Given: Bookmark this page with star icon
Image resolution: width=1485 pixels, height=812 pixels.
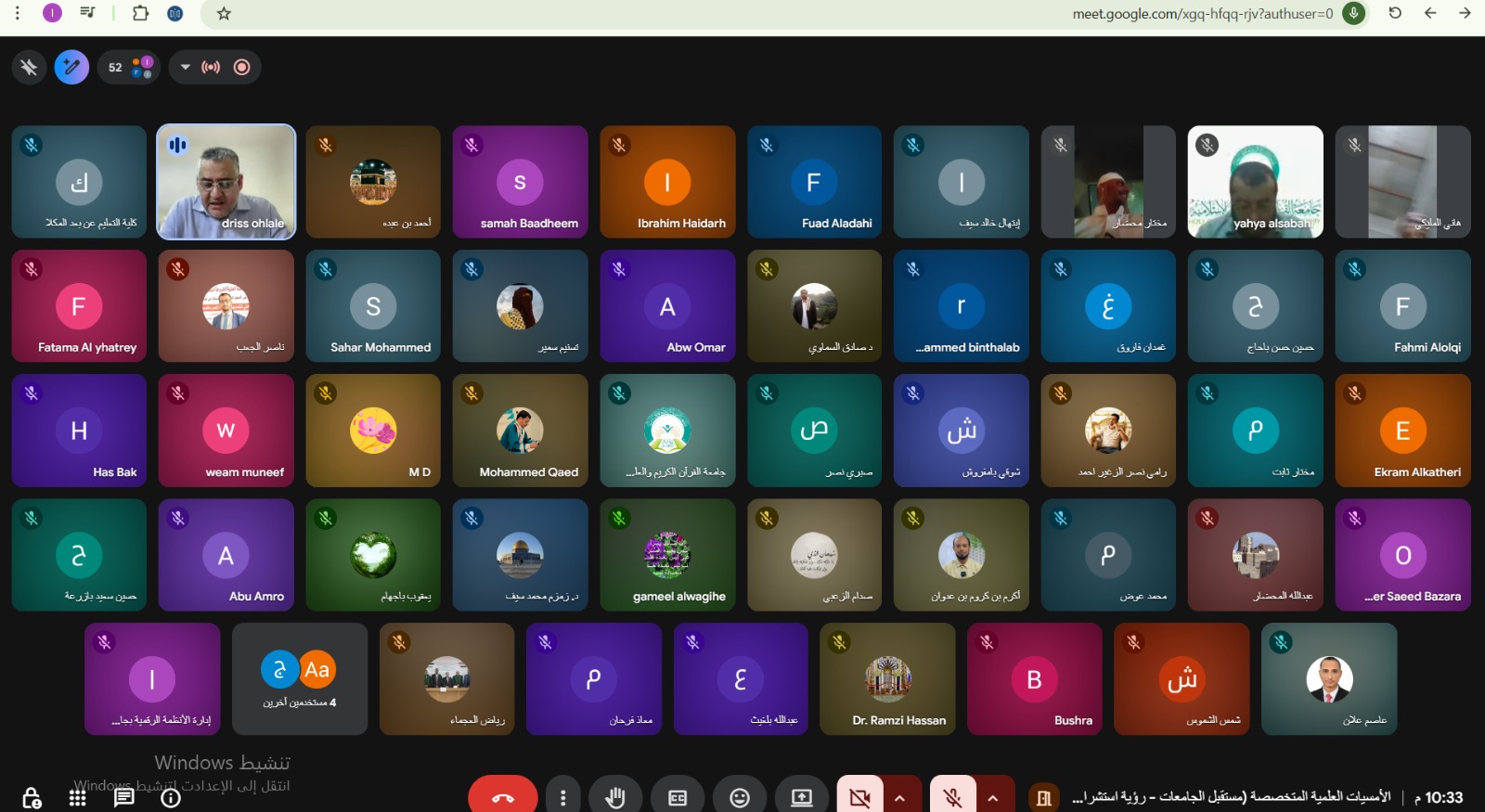Looking at the screenshot, I should coord(224,13).
